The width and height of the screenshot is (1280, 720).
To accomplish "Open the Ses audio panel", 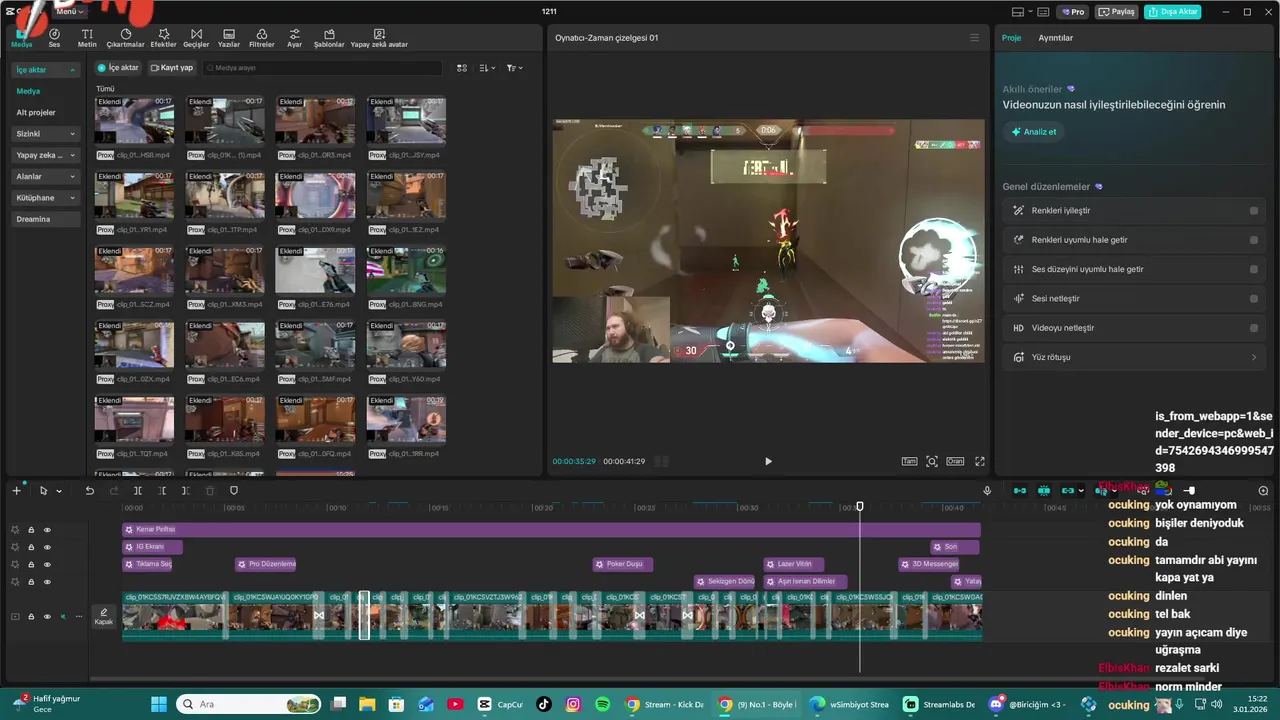I will [x=54, y=38].
